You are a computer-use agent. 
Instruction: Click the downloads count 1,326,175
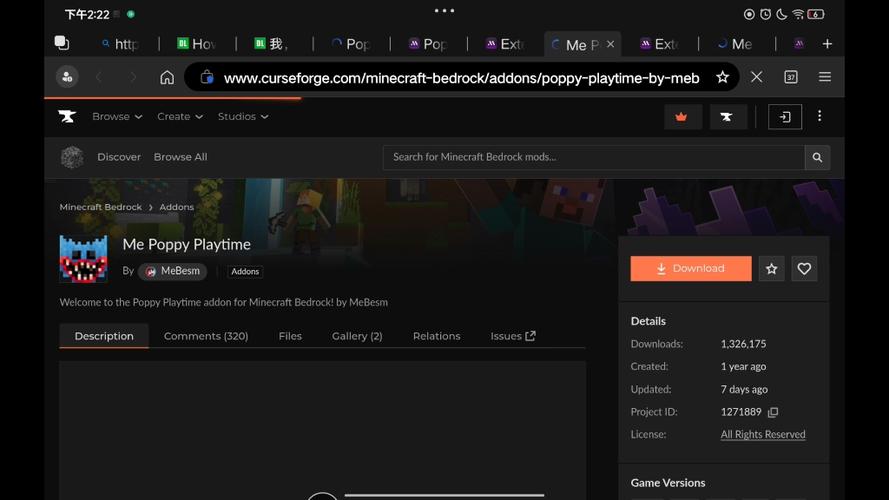pyautogui.click(x=743, y=344)
